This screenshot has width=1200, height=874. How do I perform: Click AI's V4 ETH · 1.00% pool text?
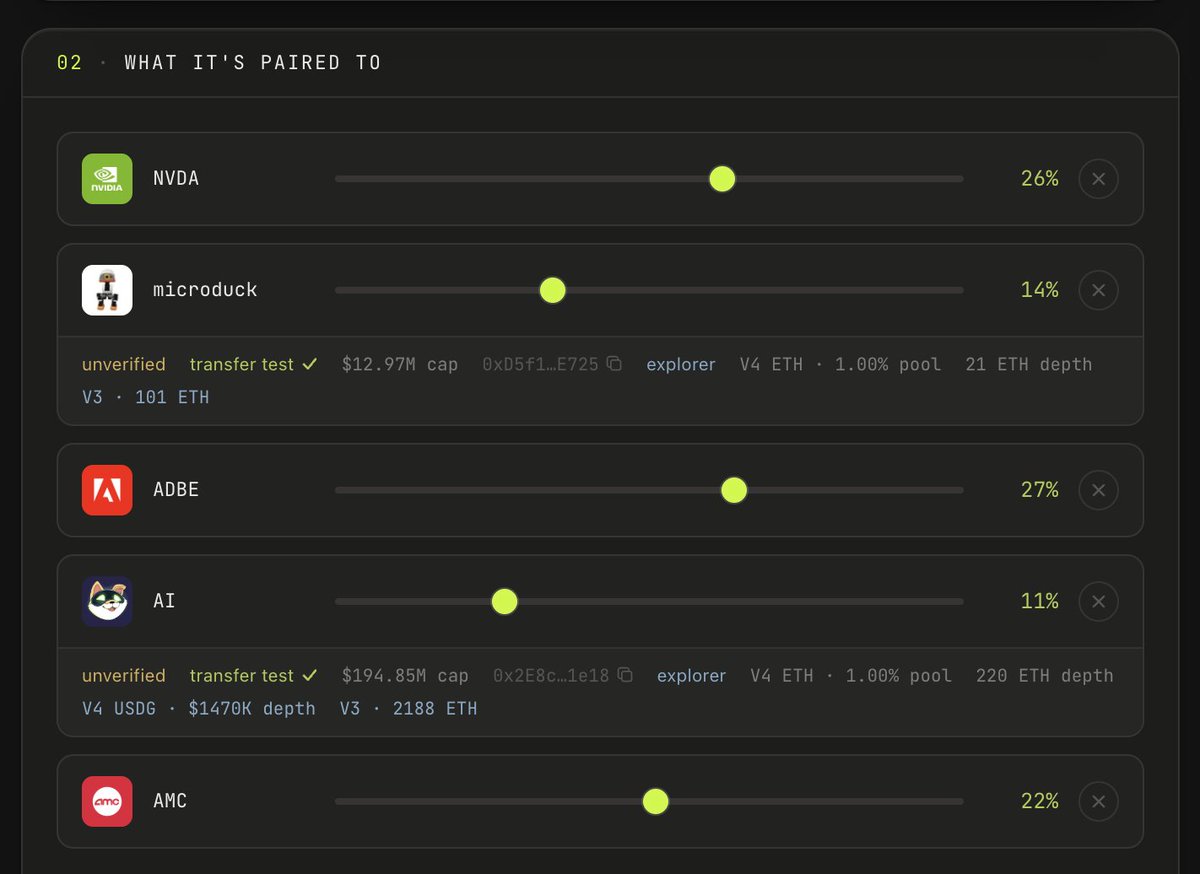point(851,676)
